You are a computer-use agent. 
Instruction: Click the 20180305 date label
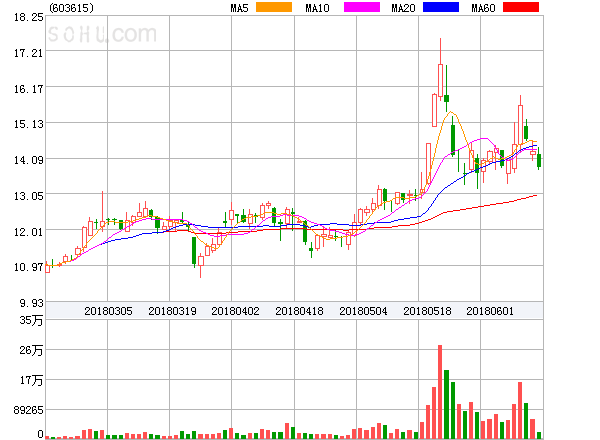(x=108, y=311)
